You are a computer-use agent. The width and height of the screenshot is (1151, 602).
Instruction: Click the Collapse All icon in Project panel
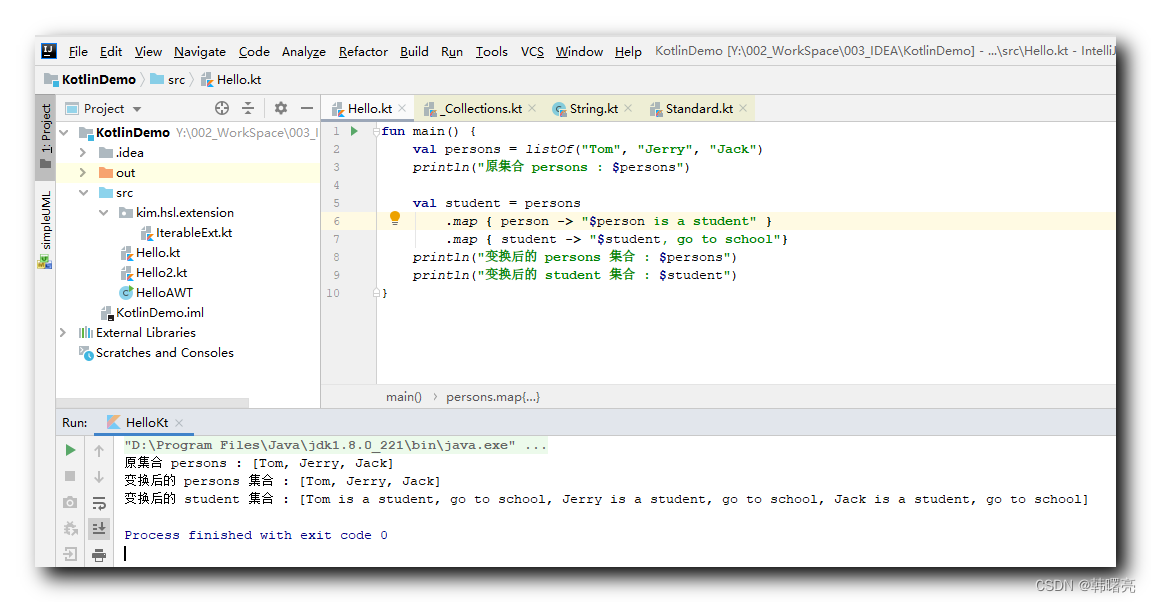point(248,109)
